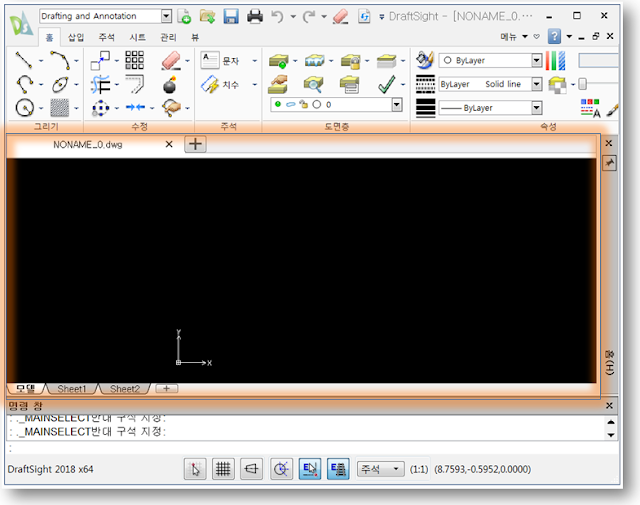Switch to the 뷰 ribbon tab
640x505 pixels.
click(195, 38)
